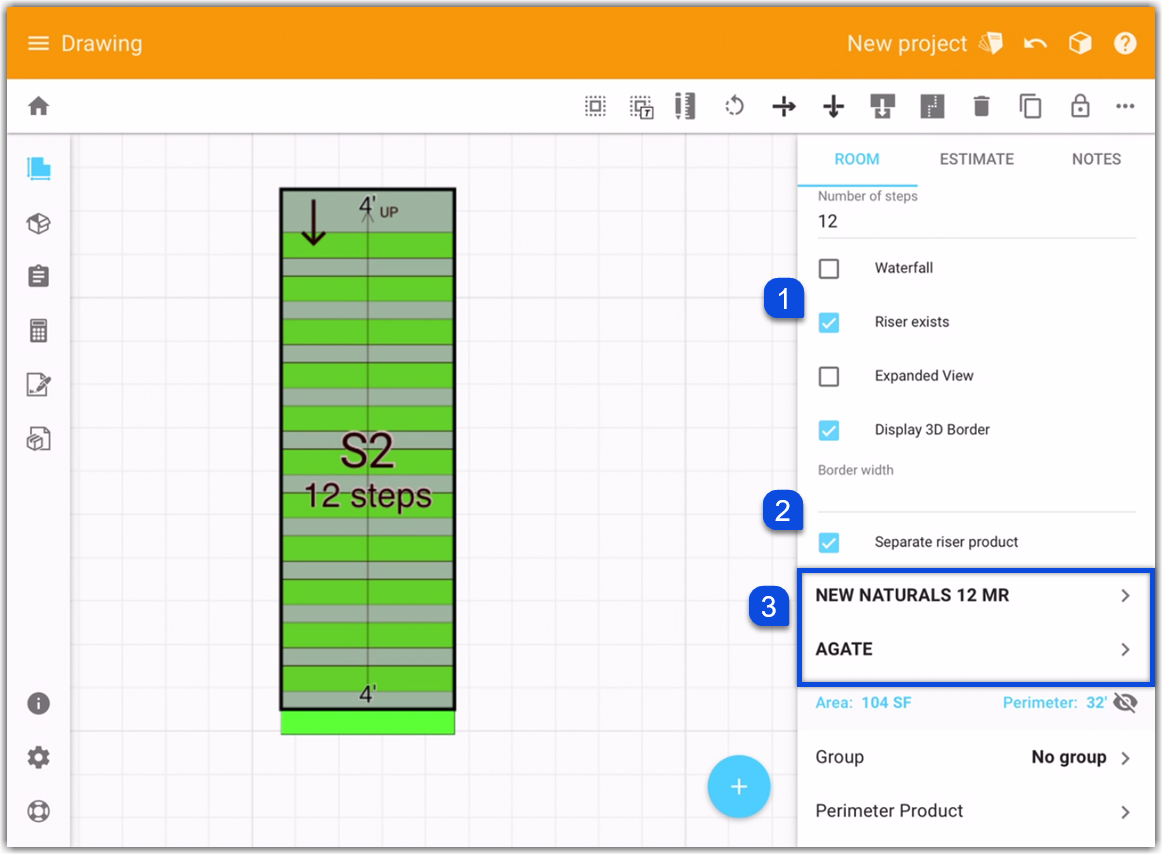Image resolution: width=1163 pixels, height=855 pixels.
Task: Open the help question mark icon
Action: point(1125,44)
